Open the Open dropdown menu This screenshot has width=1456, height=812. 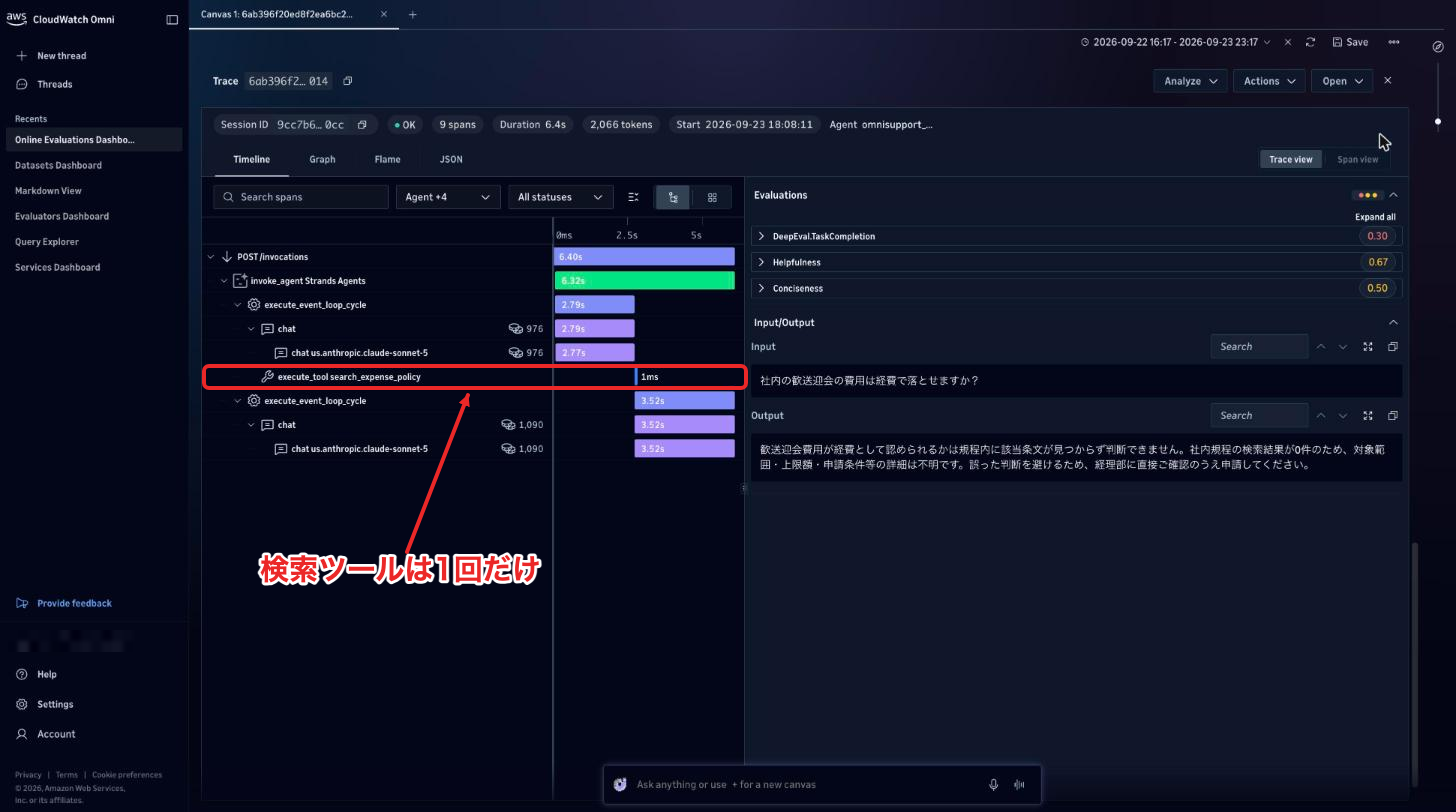click(1341, 81)
